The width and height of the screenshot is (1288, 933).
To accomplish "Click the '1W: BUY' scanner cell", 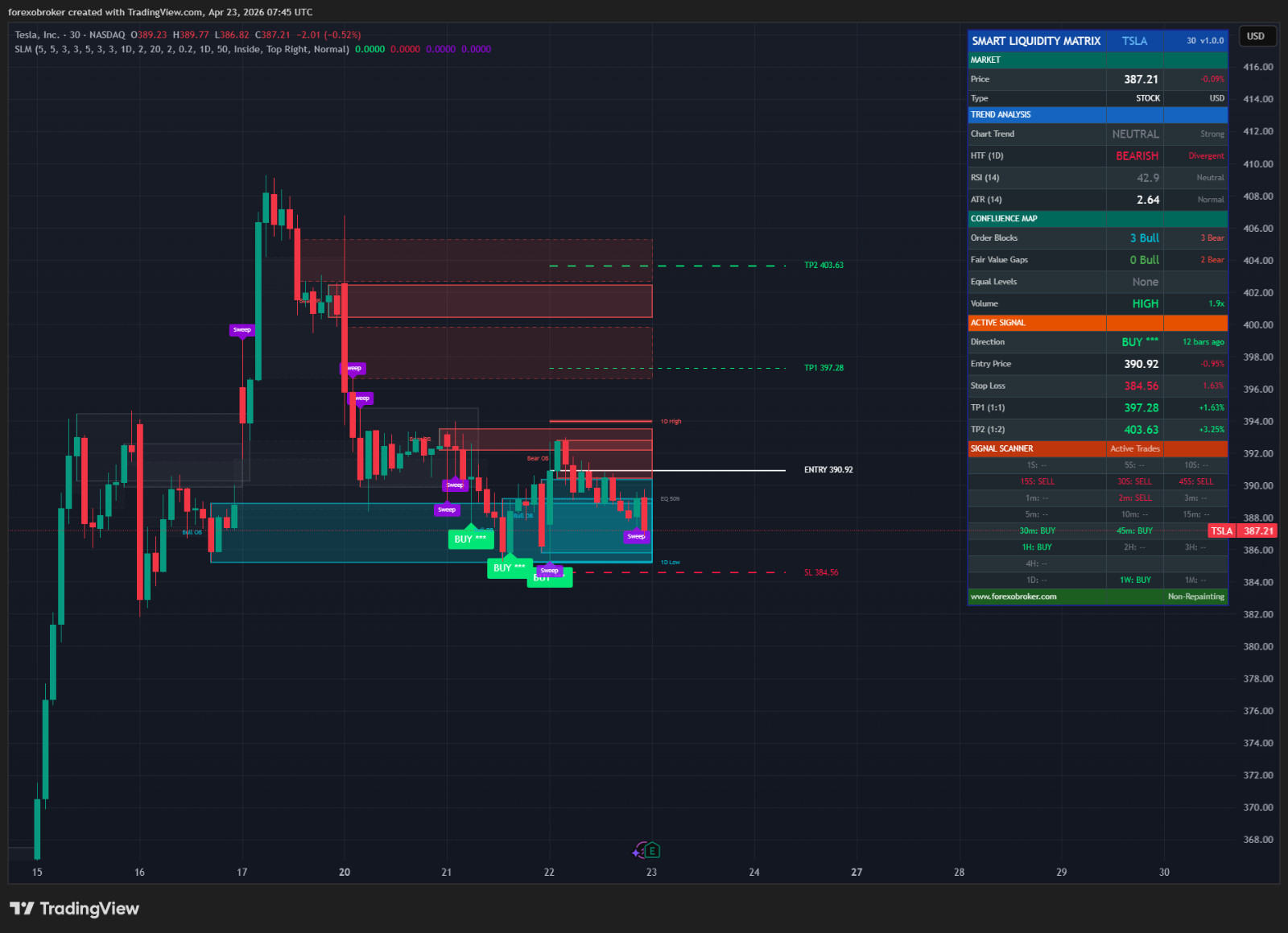I will pos(1134,580).
